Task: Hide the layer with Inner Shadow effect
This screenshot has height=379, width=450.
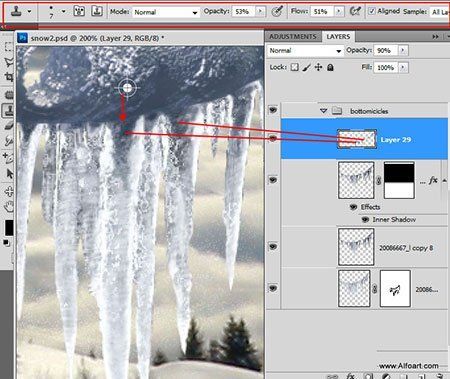Action: click(x=273, y=180)
